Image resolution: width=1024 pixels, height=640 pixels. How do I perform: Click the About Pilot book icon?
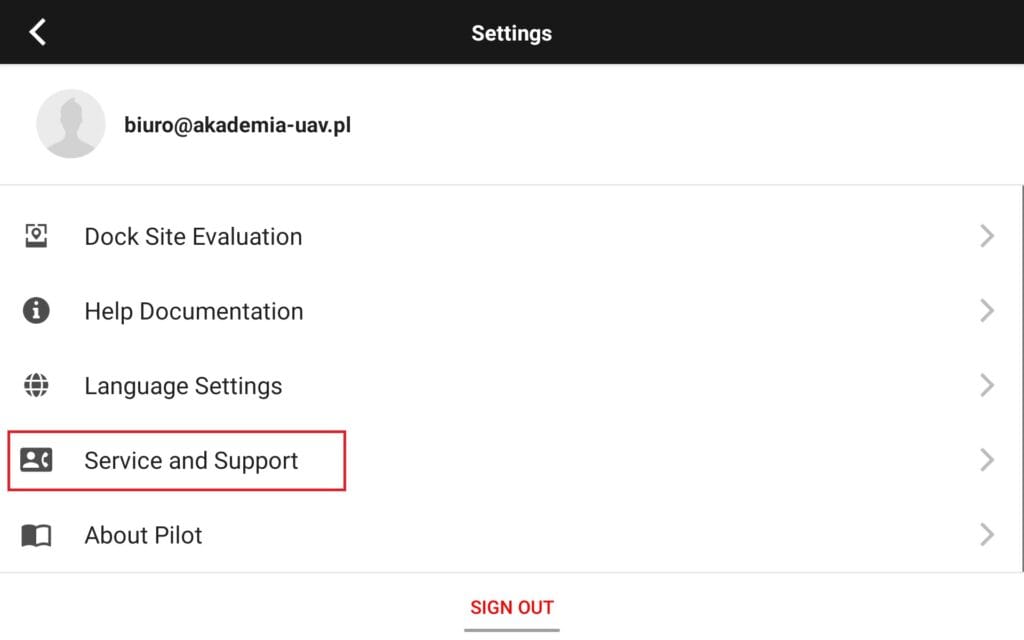pos(36,536)
